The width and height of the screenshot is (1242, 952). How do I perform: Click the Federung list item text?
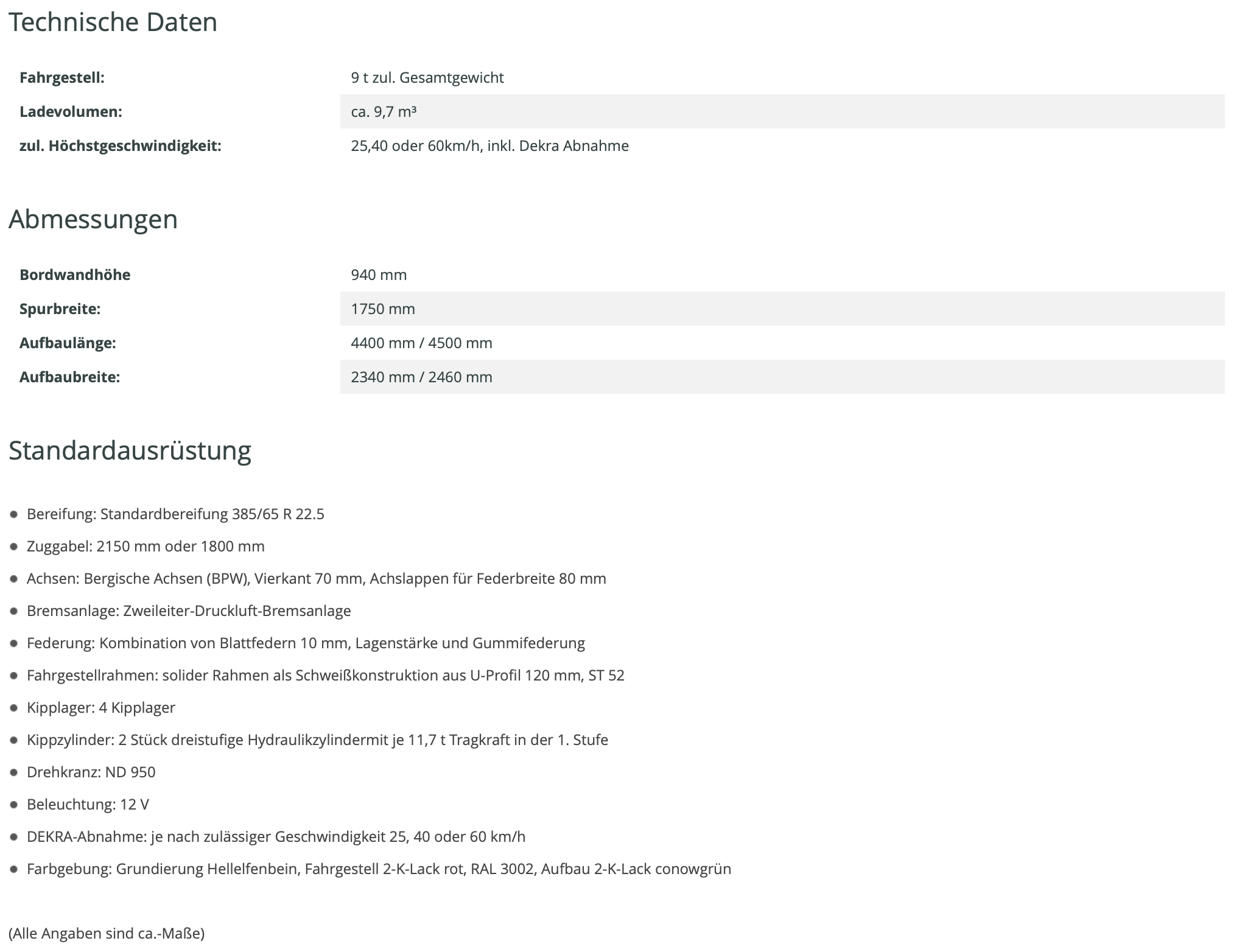(306, 643)
